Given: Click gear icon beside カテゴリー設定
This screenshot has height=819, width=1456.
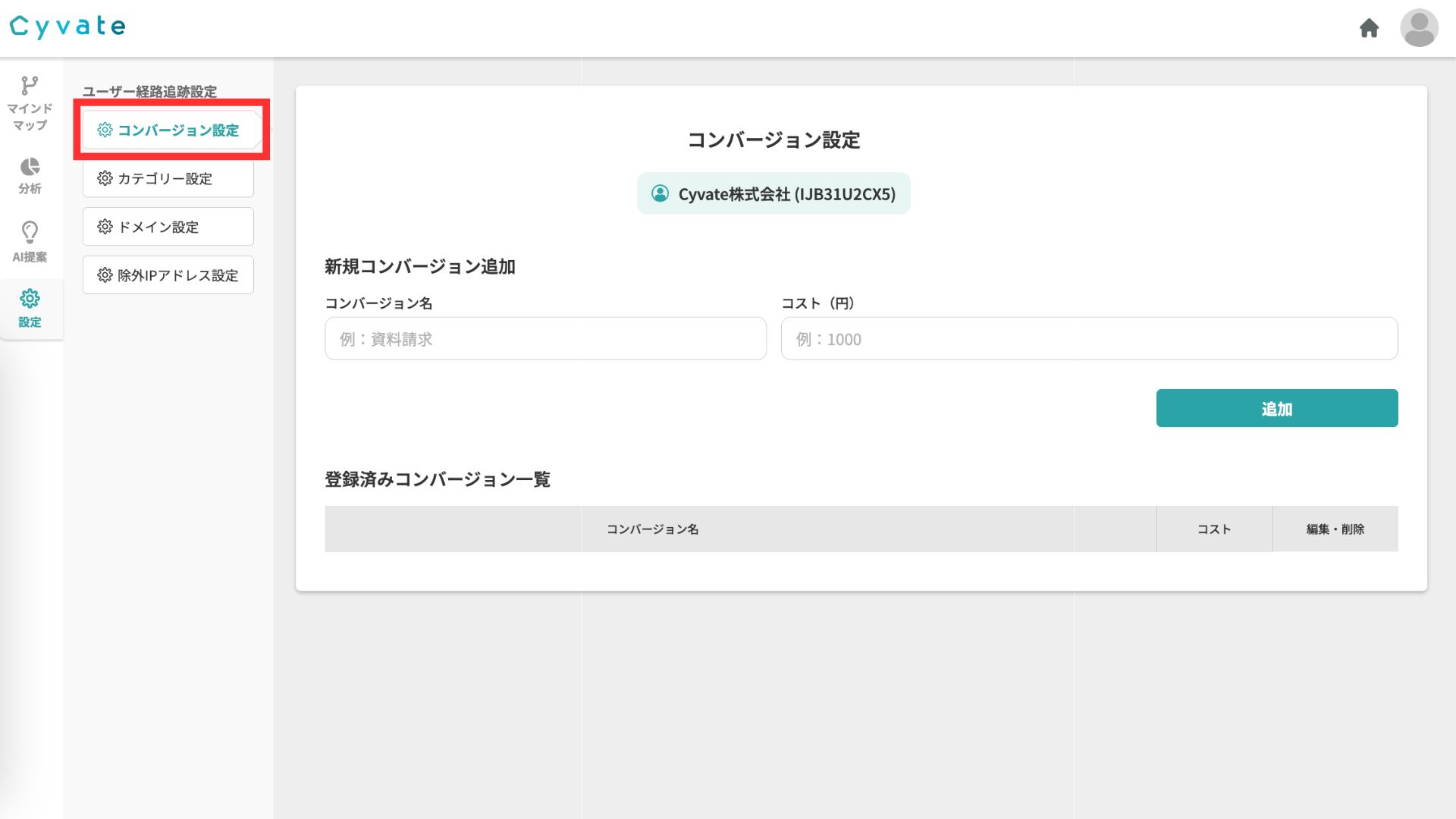Looking at the screenshot, I should 105,178.
